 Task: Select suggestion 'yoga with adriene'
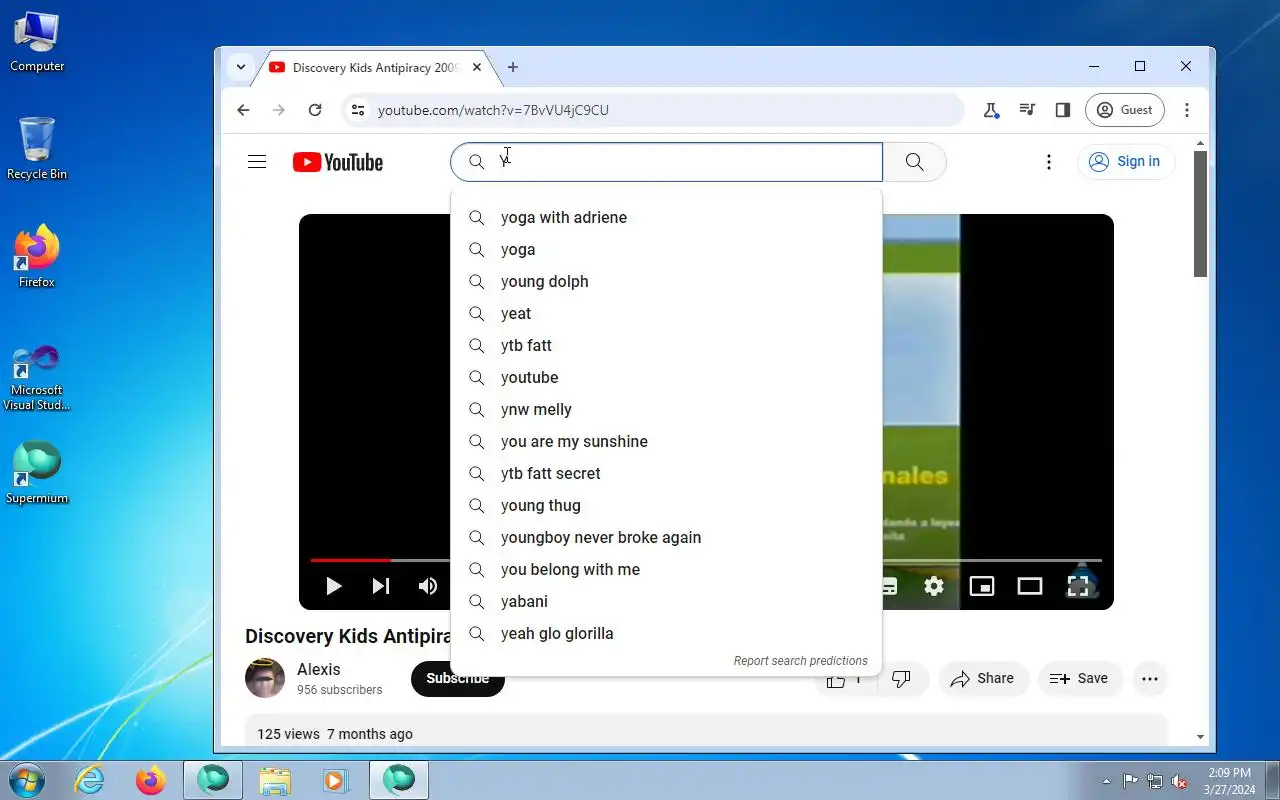point(666,217)
